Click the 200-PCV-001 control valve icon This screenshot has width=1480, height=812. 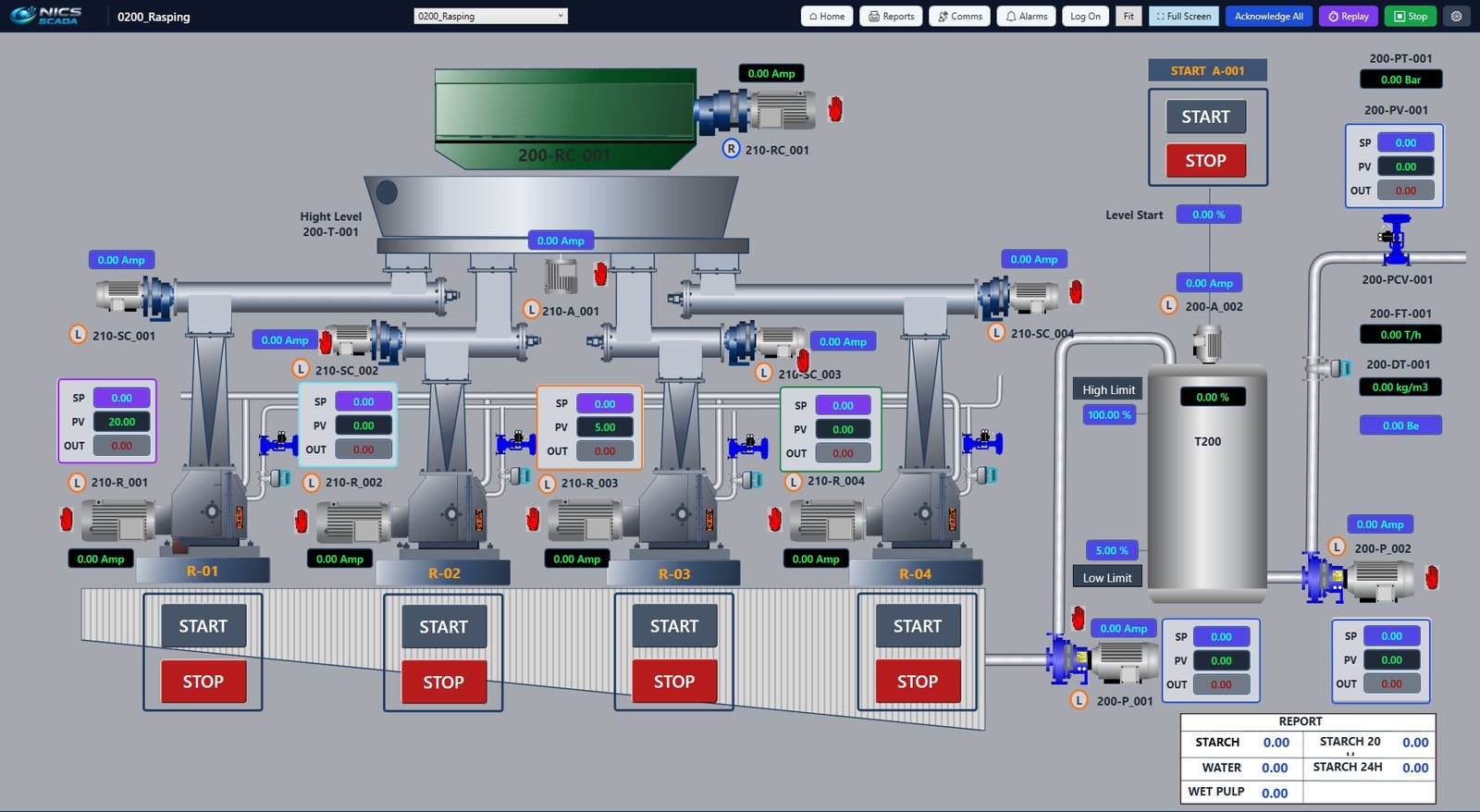[1395, 240]
